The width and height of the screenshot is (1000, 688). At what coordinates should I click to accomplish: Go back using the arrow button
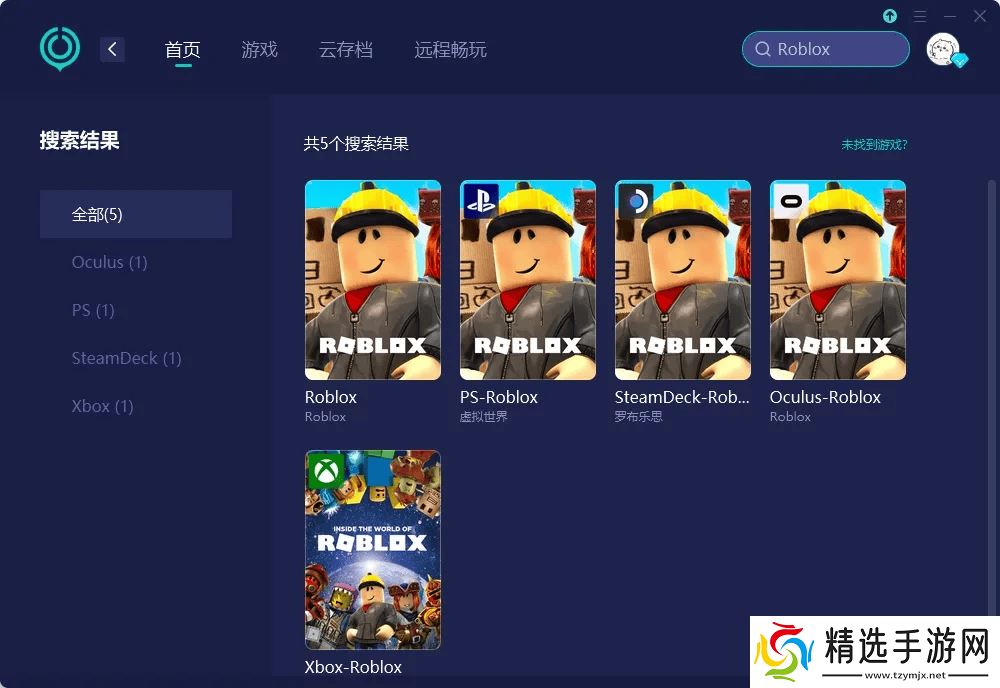pyautogui.click(x=112, y=49)
